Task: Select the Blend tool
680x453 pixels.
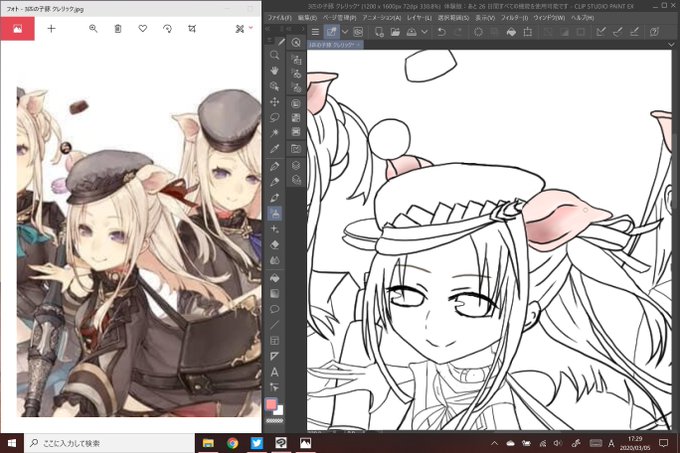Action: coord(275,261)
